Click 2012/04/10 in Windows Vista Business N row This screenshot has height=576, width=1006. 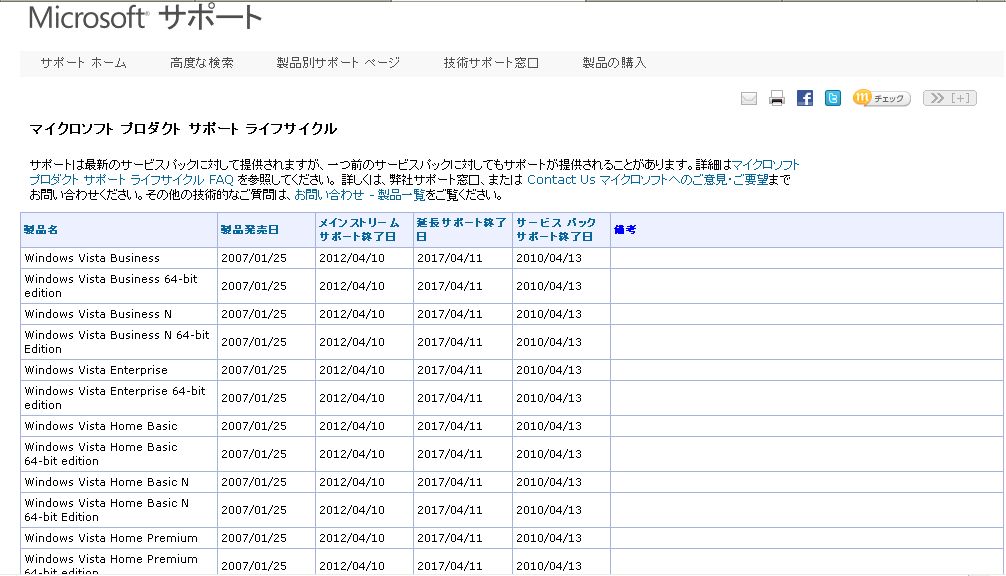[352, 314]
